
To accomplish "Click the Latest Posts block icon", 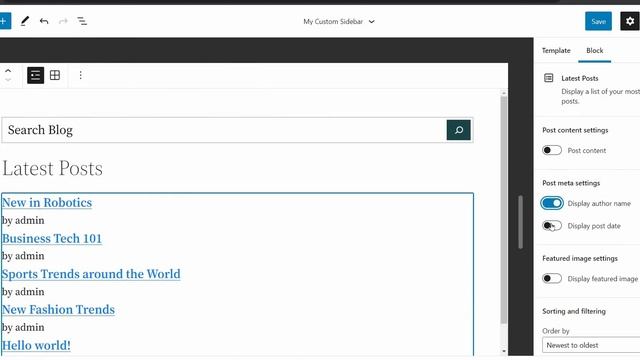I will 549,78.
